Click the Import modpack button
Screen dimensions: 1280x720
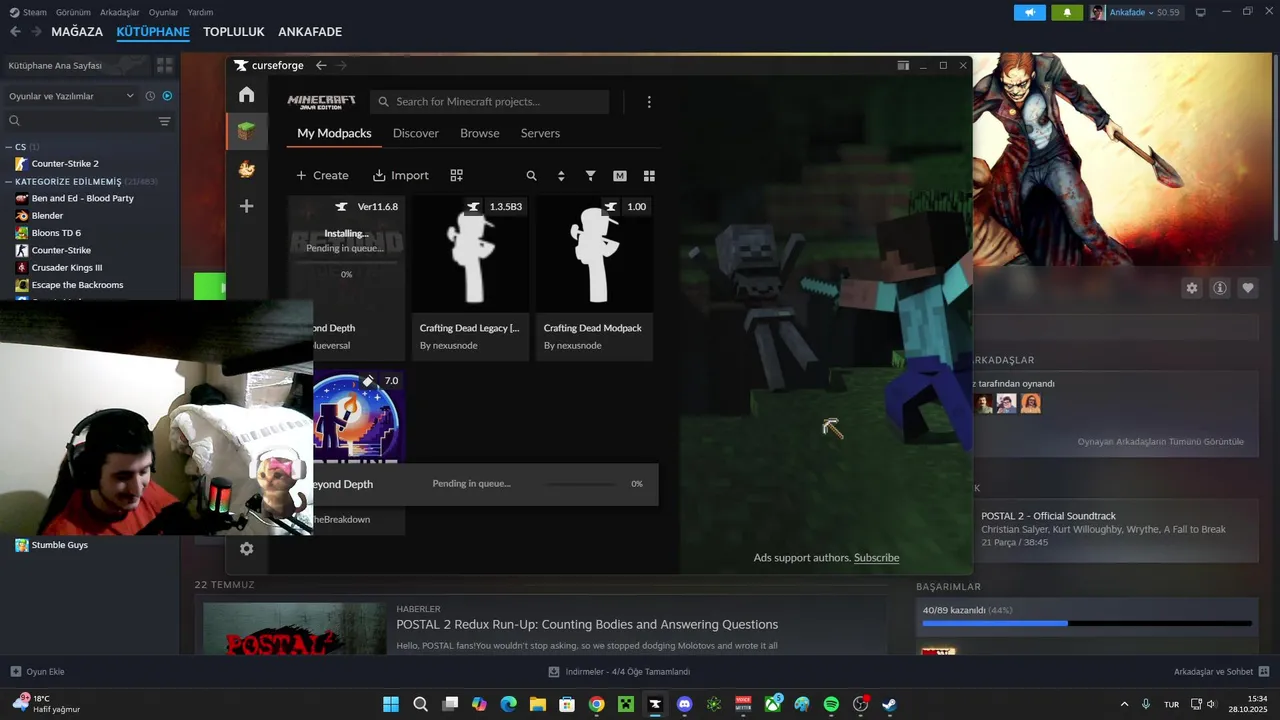click(x=401, y=175)
